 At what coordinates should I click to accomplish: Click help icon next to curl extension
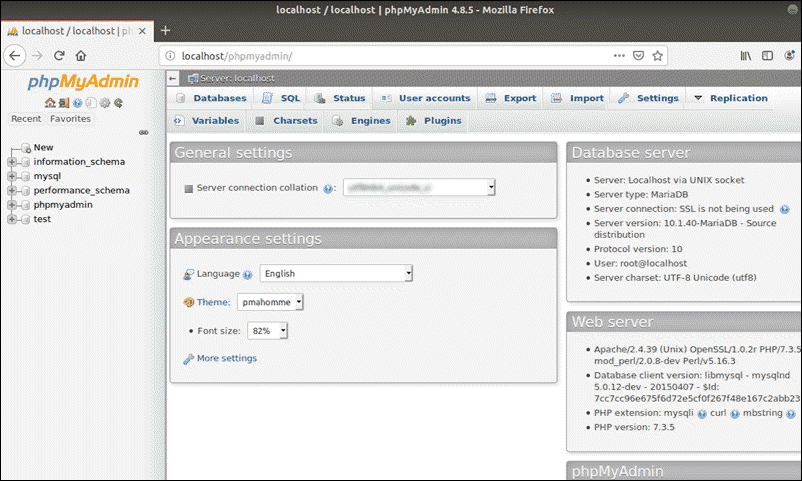[x=735, y=414]
